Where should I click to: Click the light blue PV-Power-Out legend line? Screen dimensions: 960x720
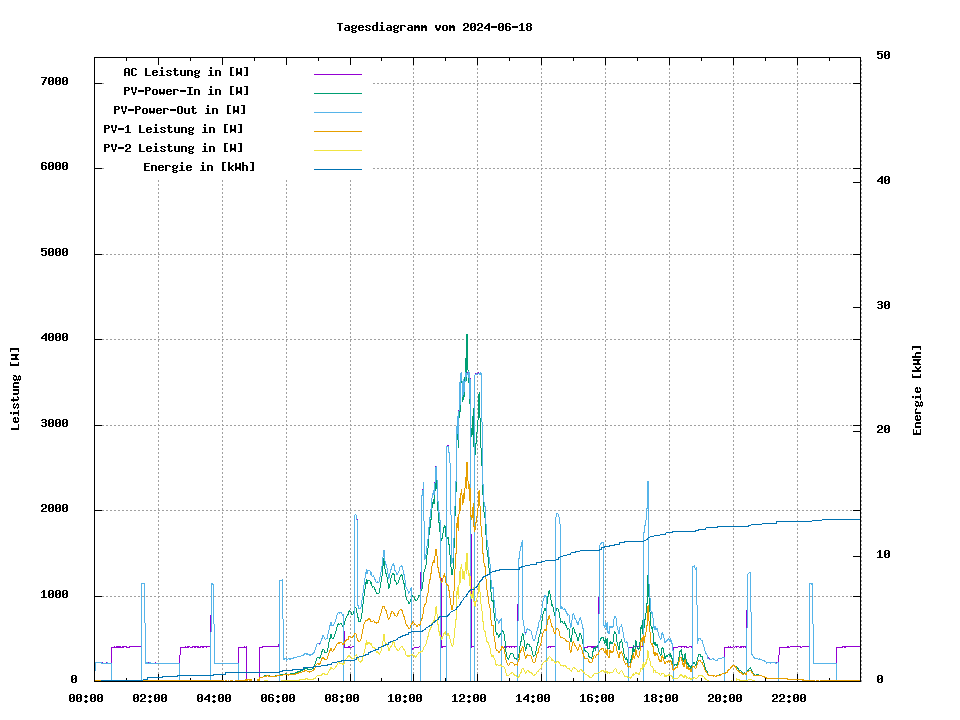click(x=337, y=112)
